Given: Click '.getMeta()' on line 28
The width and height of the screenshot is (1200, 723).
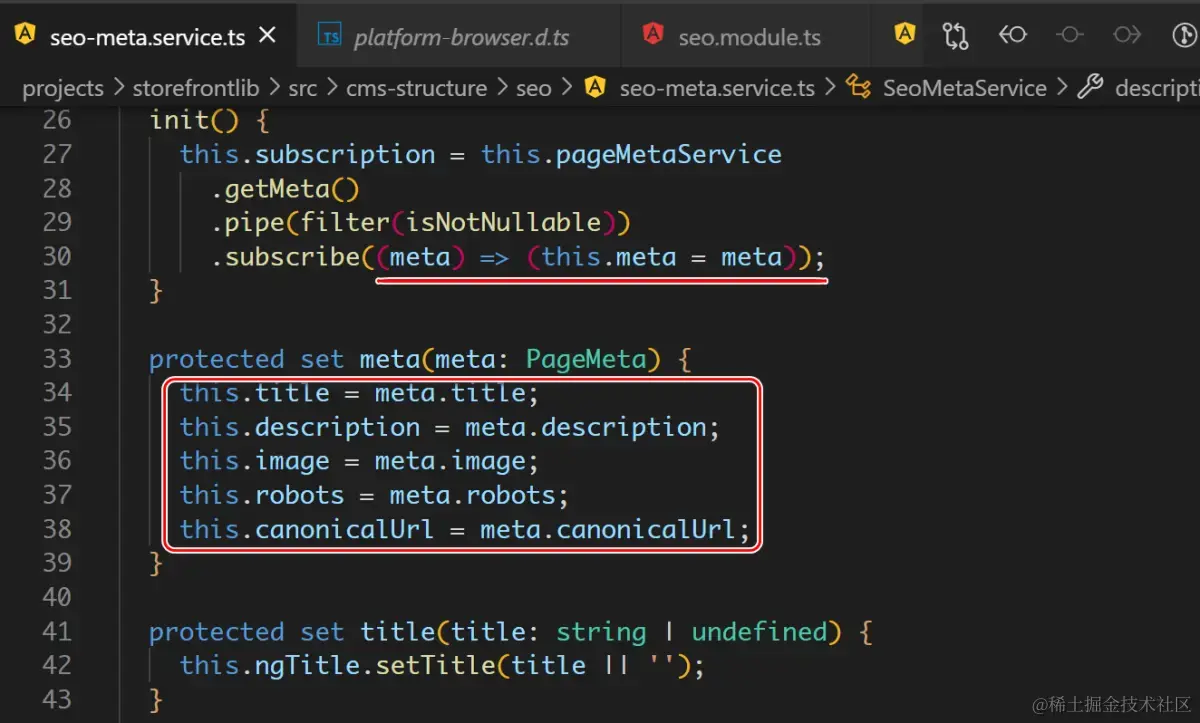Looking at the screenshot, I should click(285, 188).
